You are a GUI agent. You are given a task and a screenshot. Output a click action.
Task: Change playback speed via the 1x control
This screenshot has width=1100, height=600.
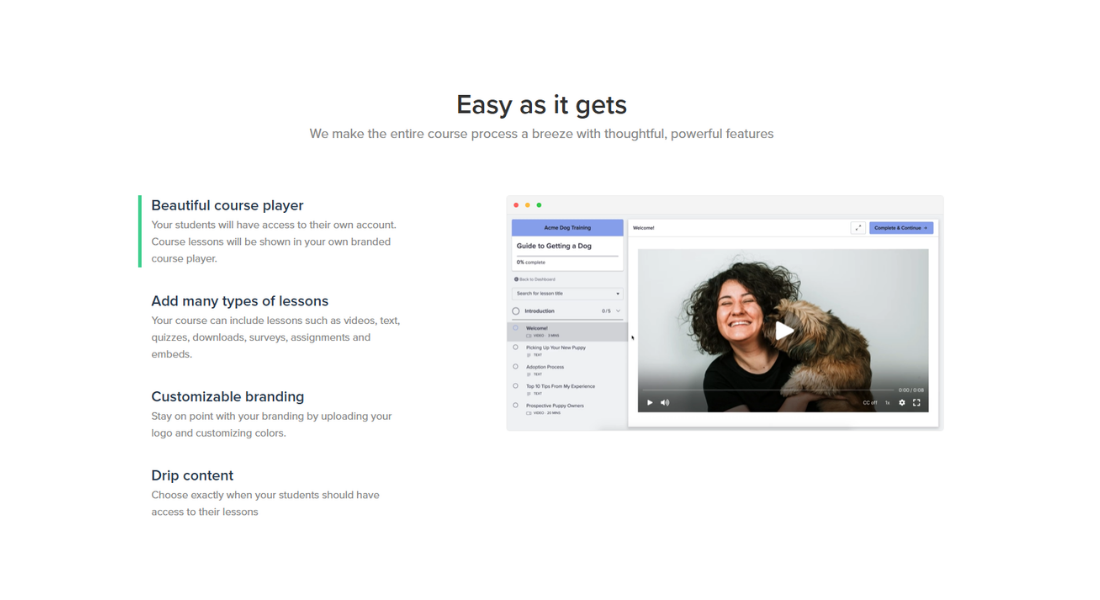pyautogui.click(x=887, y=402)
